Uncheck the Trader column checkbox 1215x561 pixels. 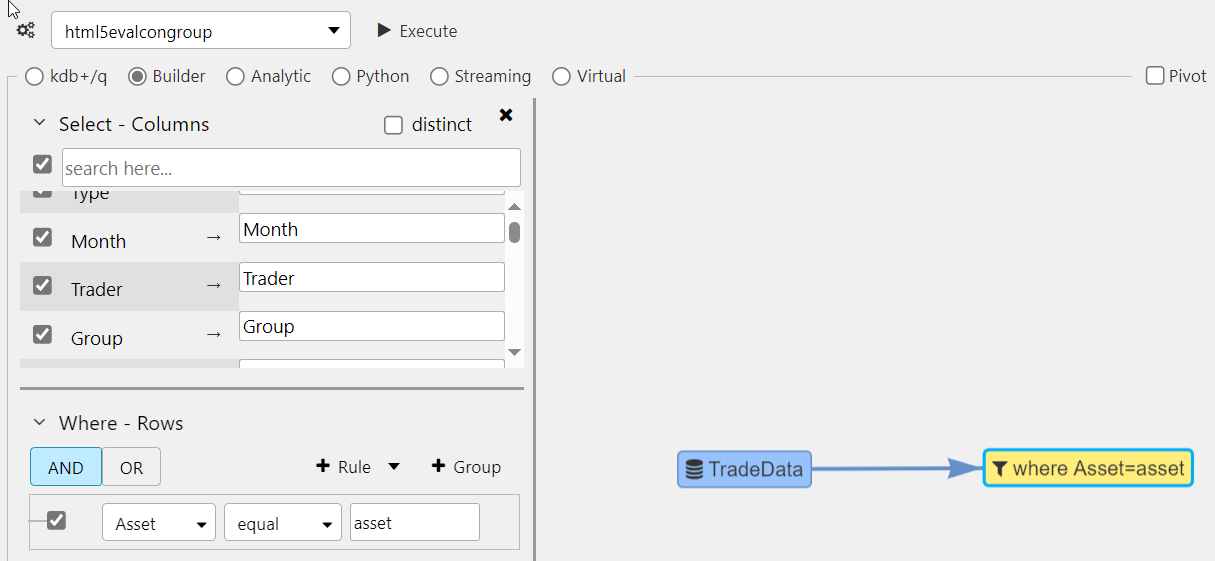click(43, 286)
